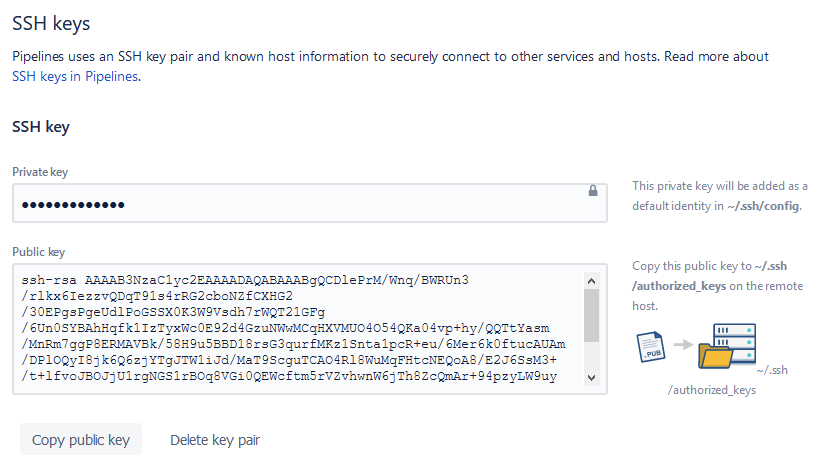The width and height of the screenshot is (825, 468).
Task: Click the SSH key section subheading
Action: click(x=40, y=128)
